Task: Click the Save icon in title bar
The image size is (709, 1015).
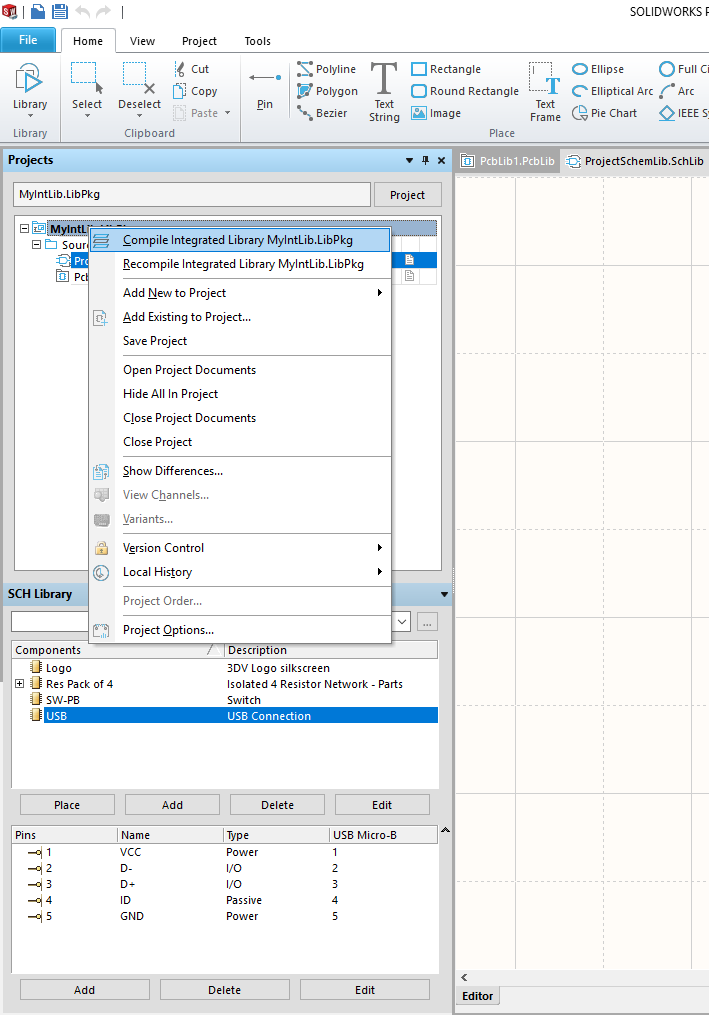Action: click(x=60, y=11)
